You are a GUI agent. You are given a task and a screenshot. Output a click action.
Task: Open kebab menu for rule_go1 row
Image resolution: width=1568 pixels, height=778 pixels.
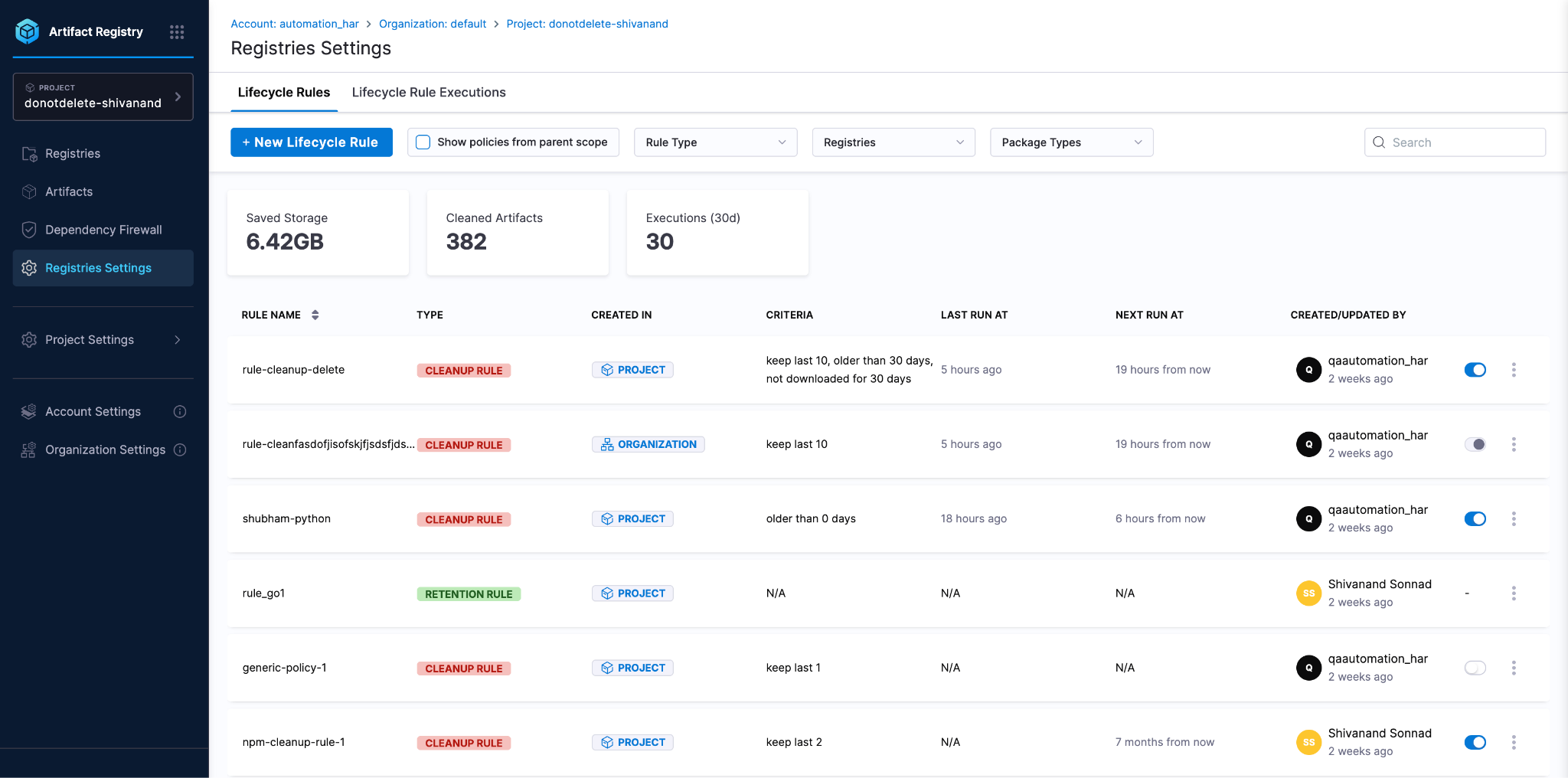1514,593
